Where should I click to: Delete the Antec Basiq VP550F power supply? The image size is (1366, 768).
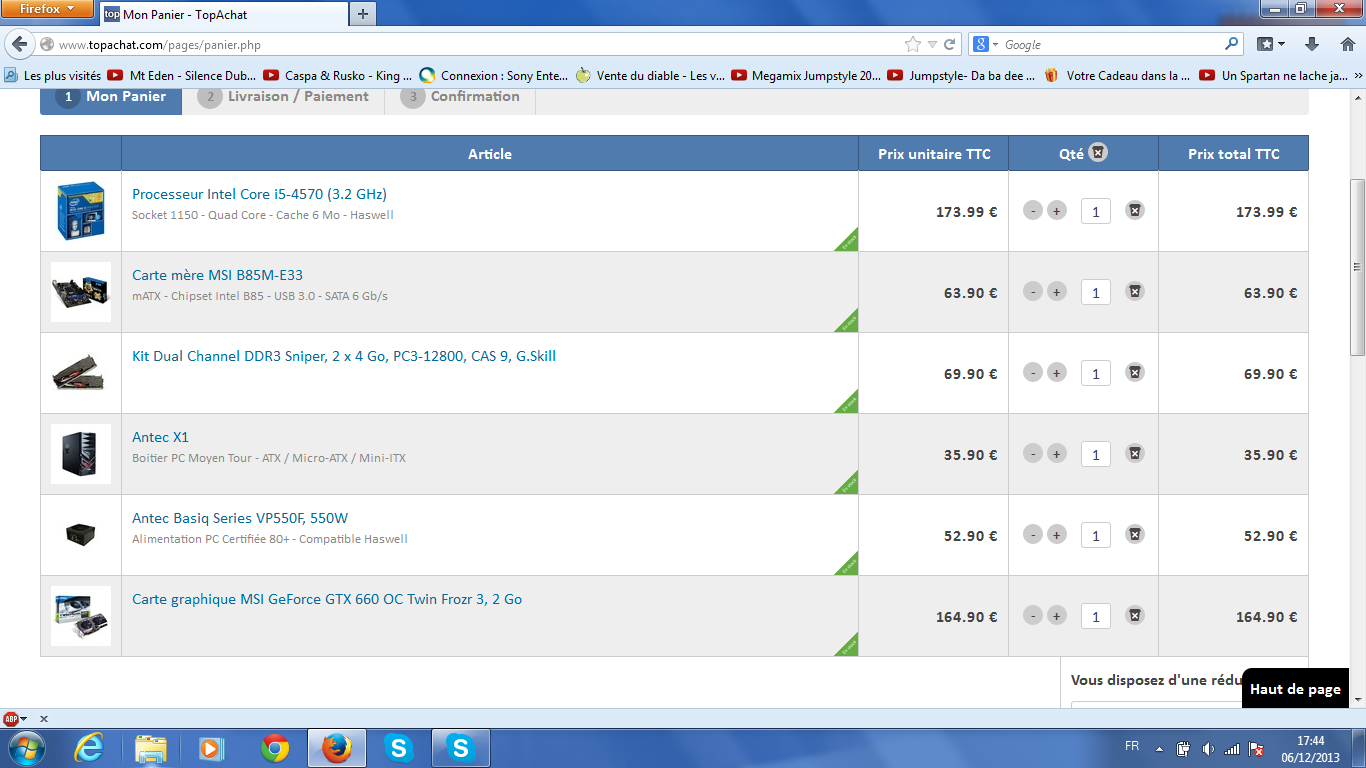1134,534
